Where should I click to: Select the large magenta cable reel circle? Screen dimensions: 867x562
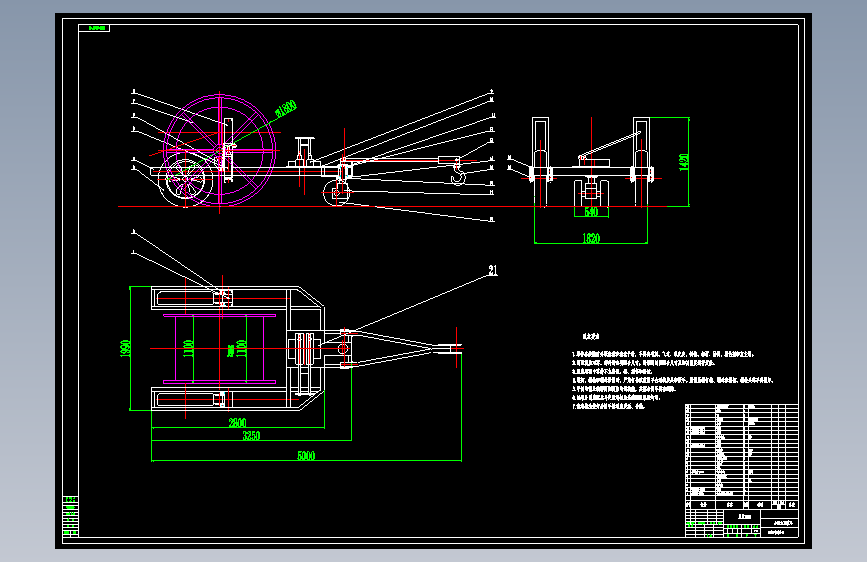220,150
